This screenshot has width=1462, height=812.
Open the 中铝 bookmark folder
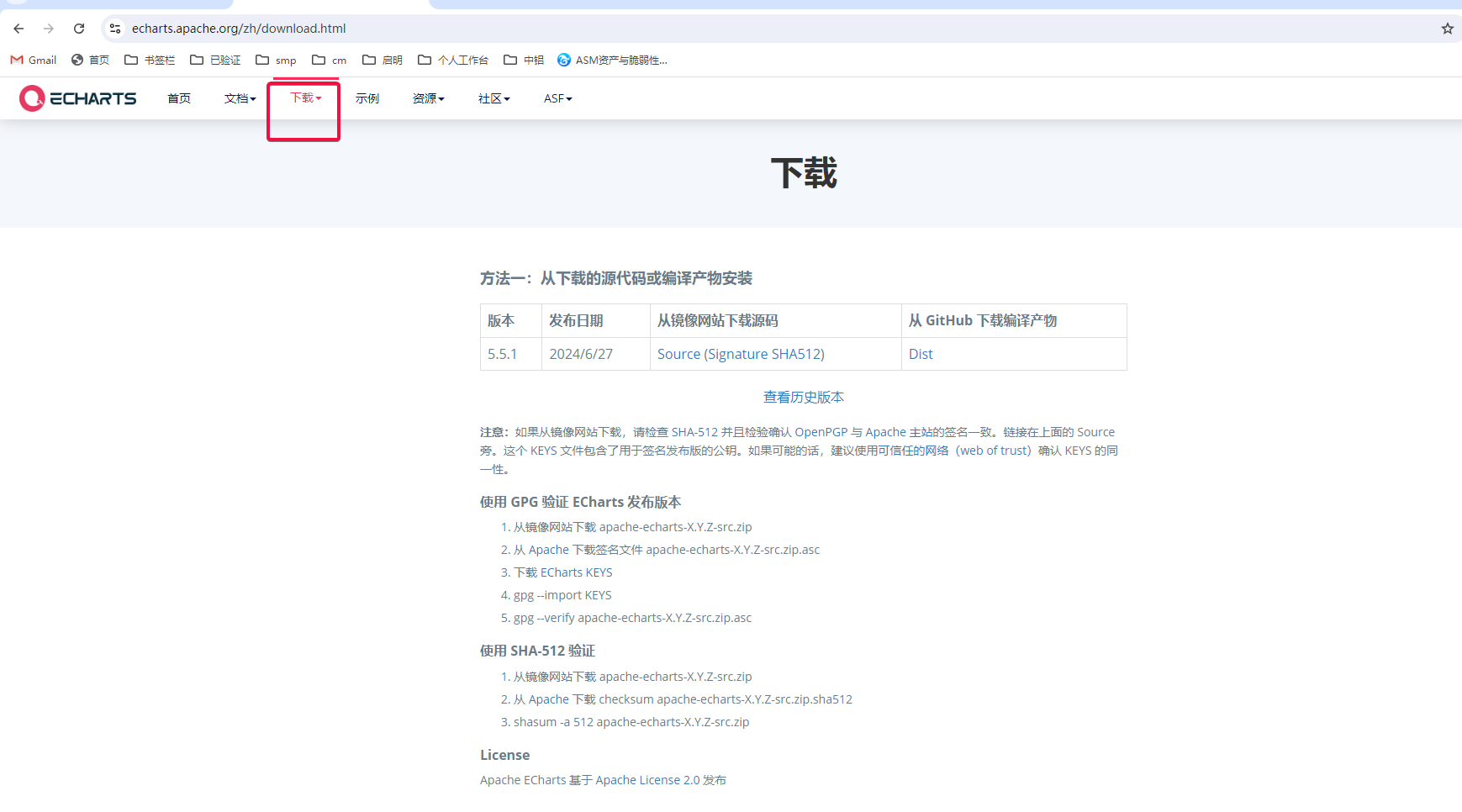[524, 60]
